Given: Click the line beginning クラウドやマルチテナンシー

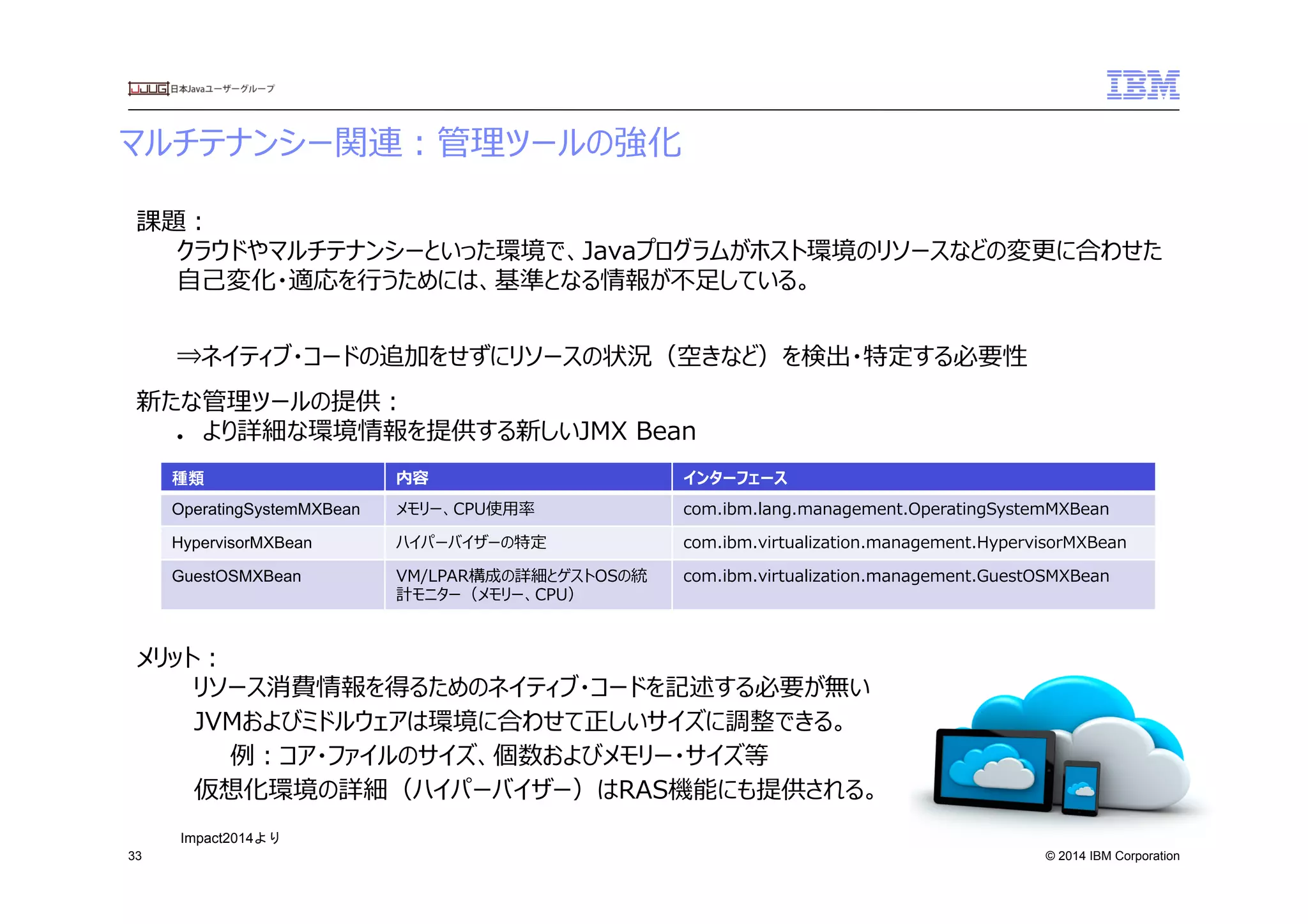Looking at the screenshot, I should coord(669,250).
